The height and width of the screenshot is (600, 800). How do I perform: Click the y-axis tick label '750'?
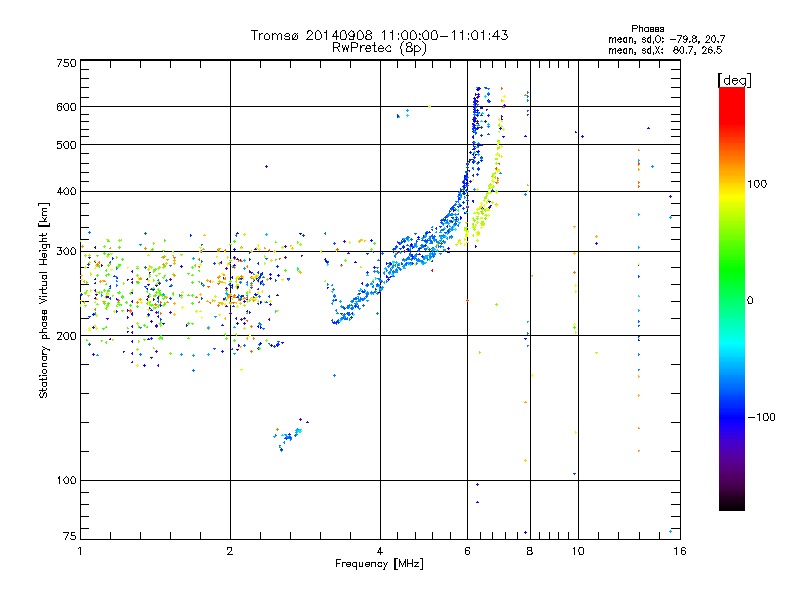(66, 63)
